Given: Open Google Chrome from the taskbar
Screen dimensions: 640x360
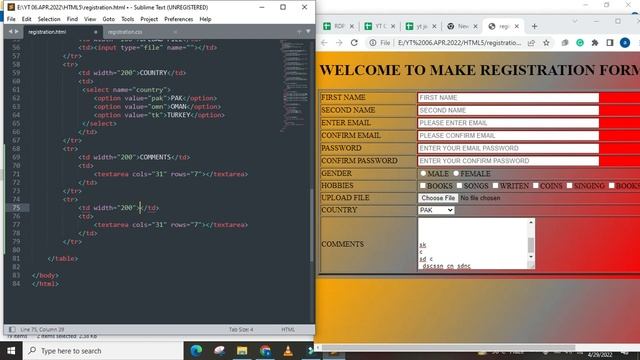Looking at the screenshot, I should click(x=265, y=351).
